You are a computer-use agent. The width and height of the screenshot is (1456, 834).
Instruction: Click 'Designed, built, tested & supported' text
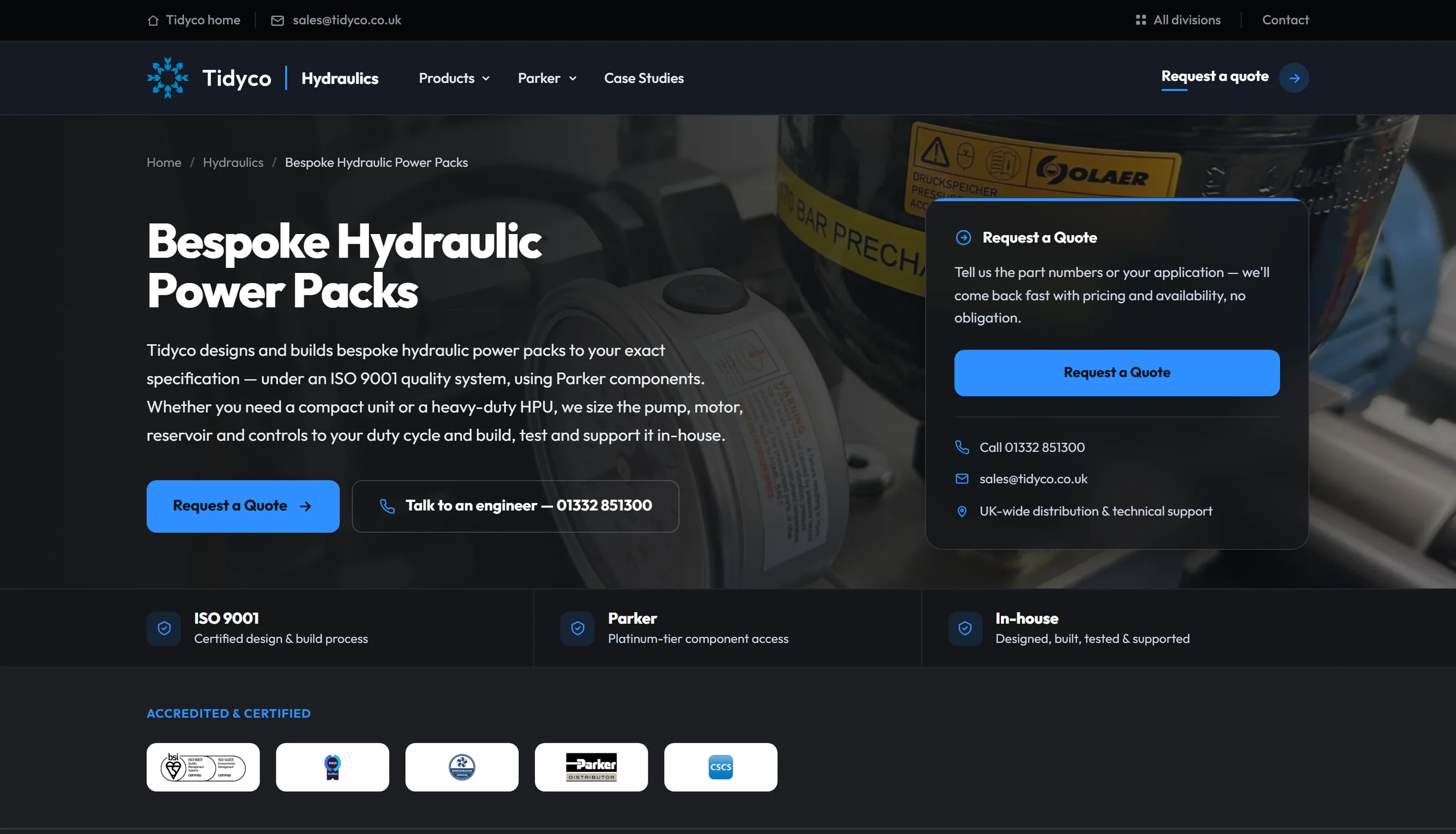pyautogui.click(x=1092, y=639)
